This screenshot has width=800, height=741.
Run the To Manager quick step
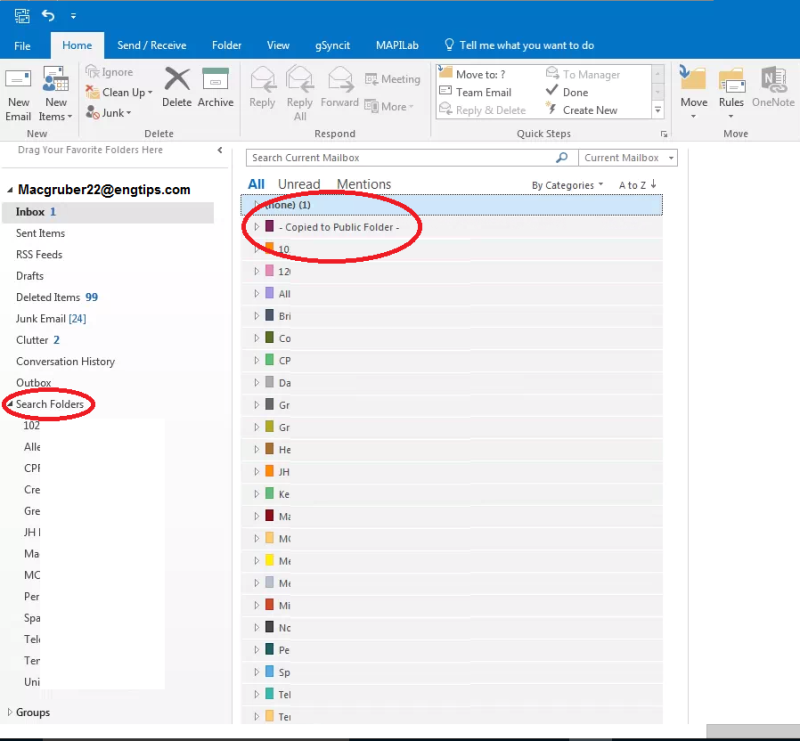click(x=583, y=74)
